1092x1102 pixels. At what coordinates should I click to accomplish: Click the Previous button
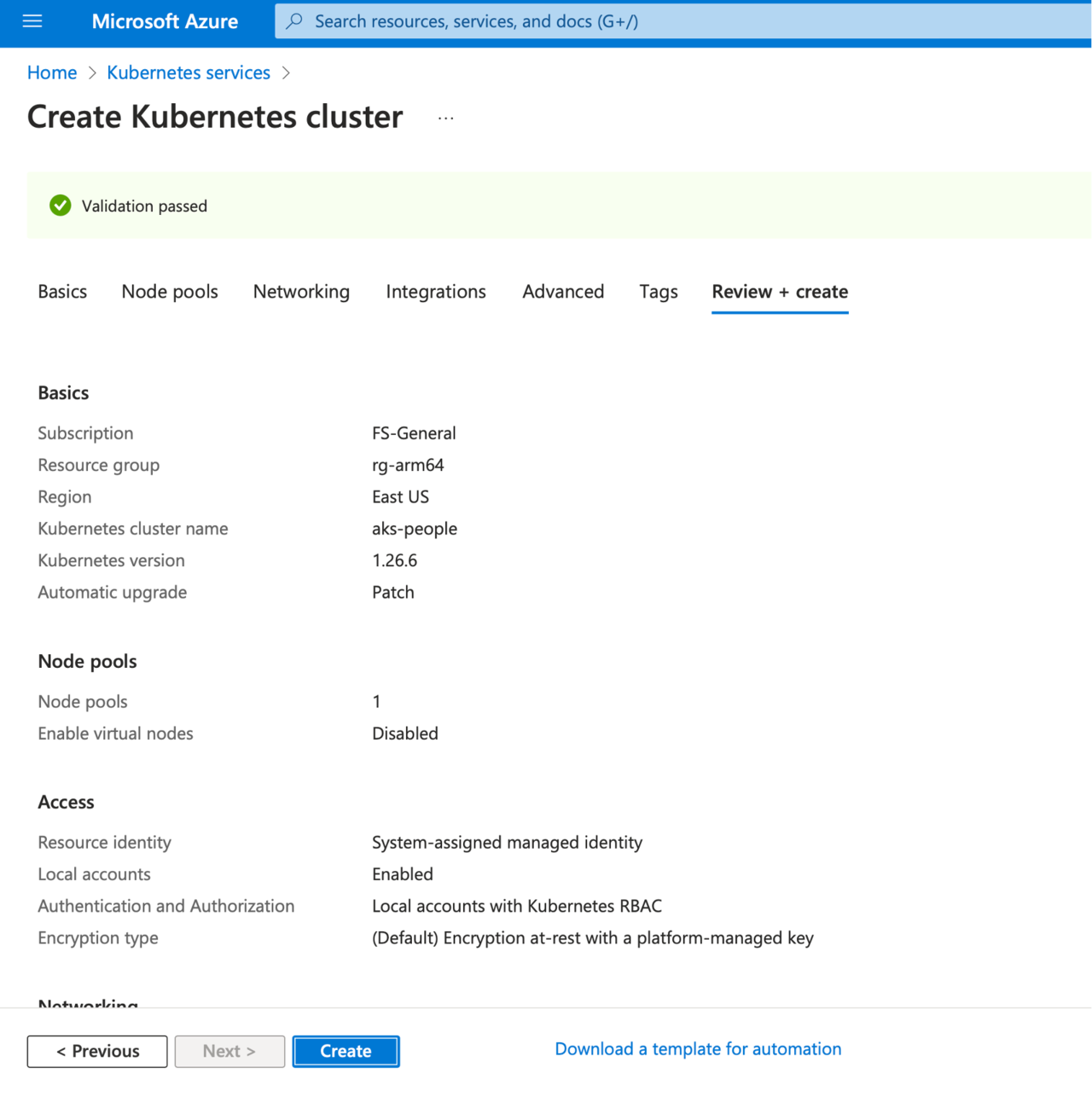tap(97, 1052)
